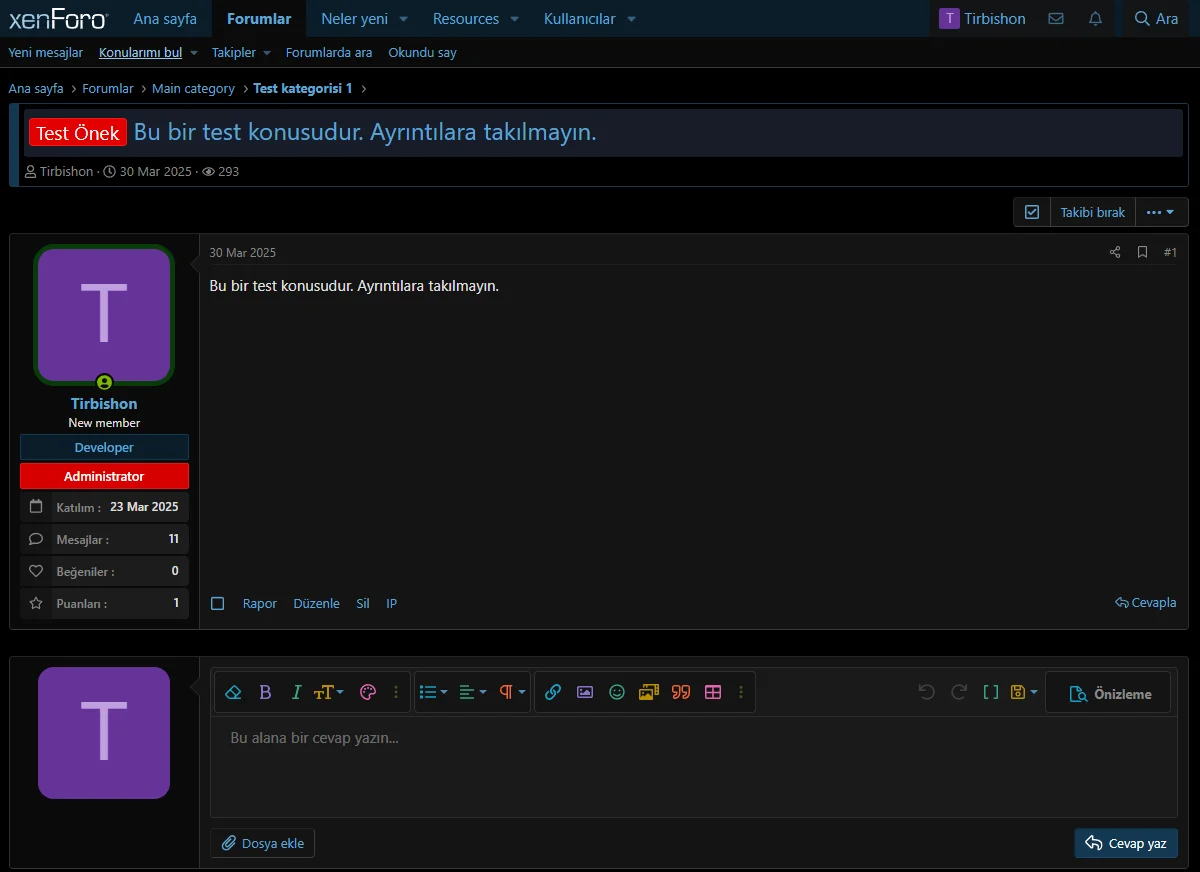Image resolution: width=1200 pixels, height=872 pixels.
Task: Toggle BB code mode brackets icon
Action: tap(990, 692)
